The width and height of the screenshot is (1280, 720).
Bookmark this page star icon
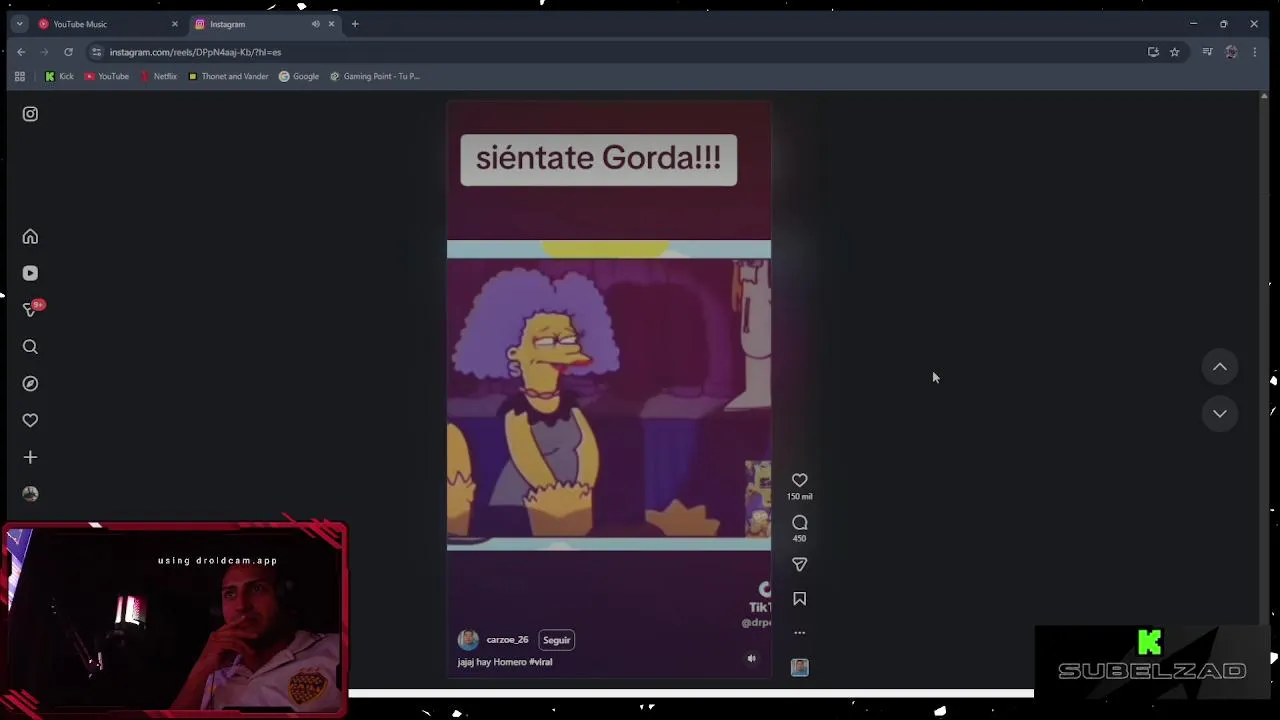click(x=1175, y=52)
